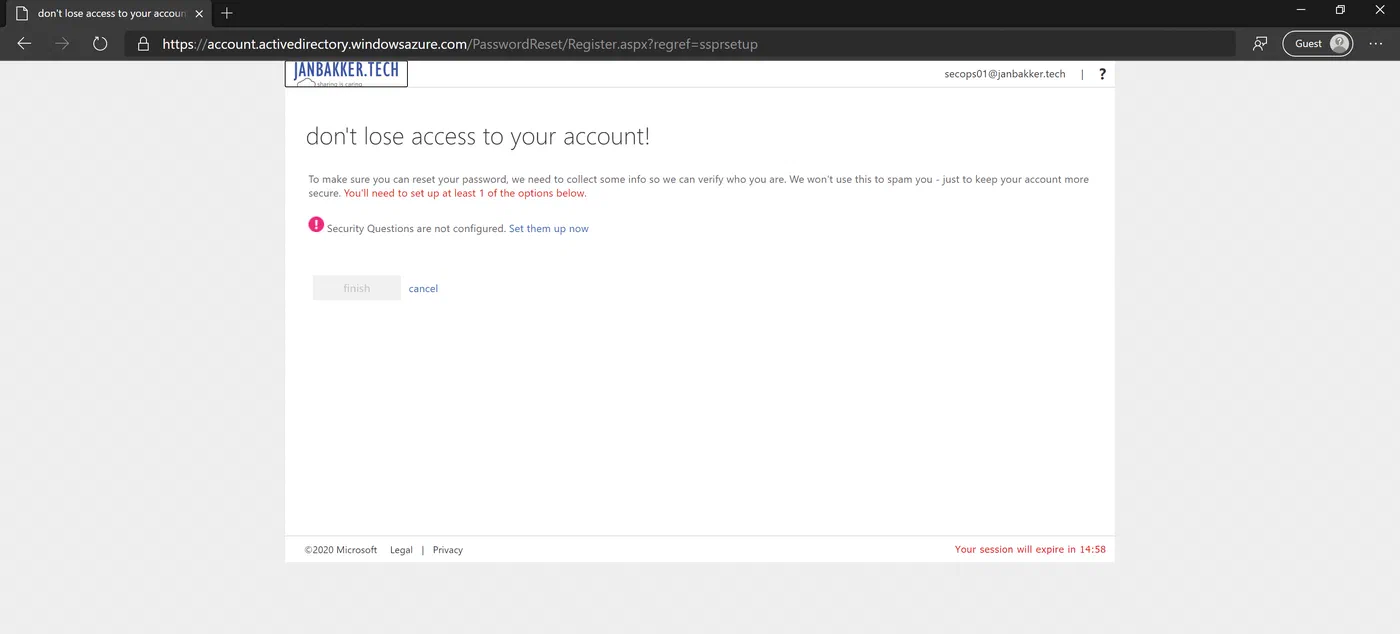Open a new browser tab
This screenshot has height=634, width=1400.
(227, 13)
